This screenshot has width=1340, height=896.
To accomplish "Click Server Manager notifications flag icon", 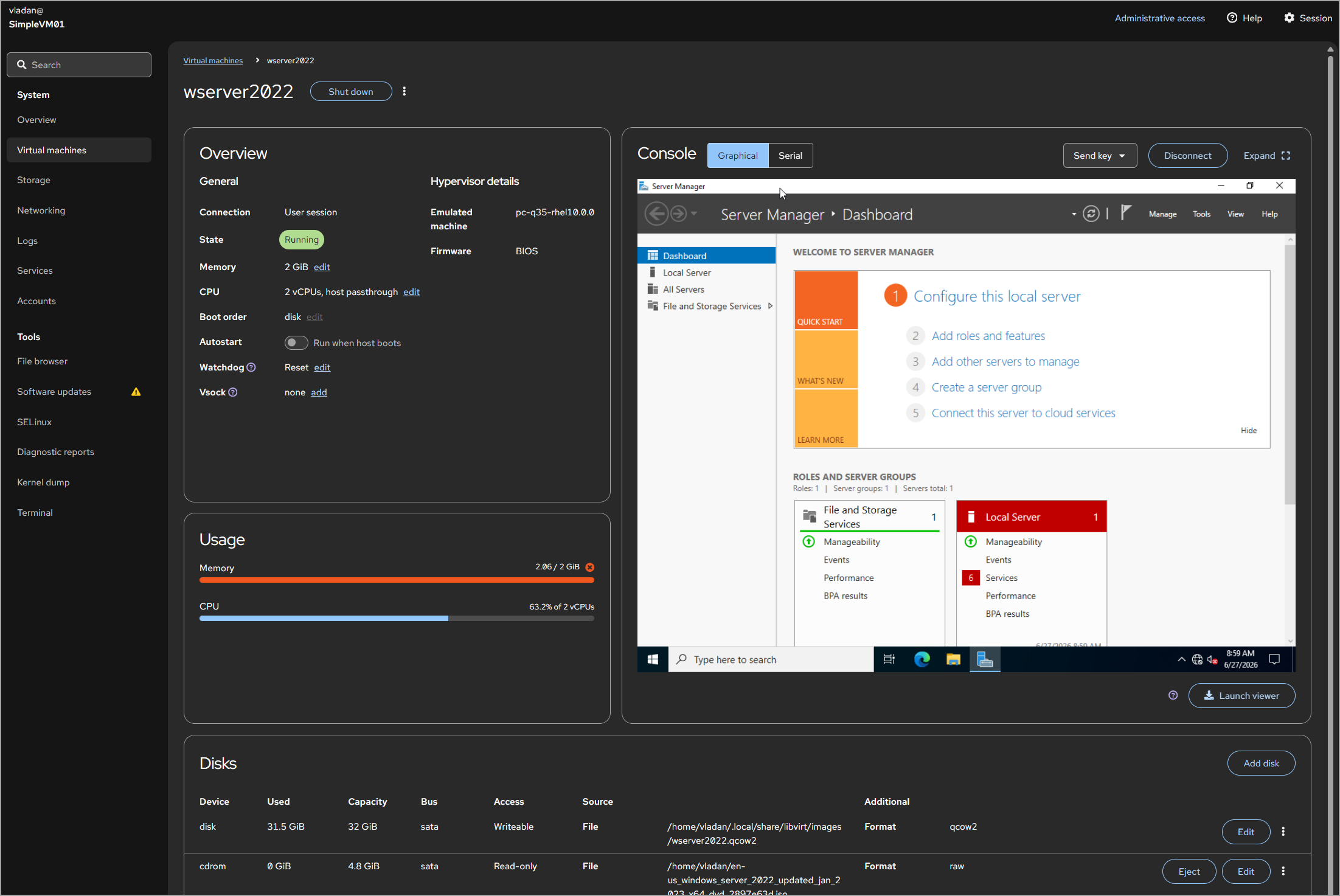I will (1126, 213).
